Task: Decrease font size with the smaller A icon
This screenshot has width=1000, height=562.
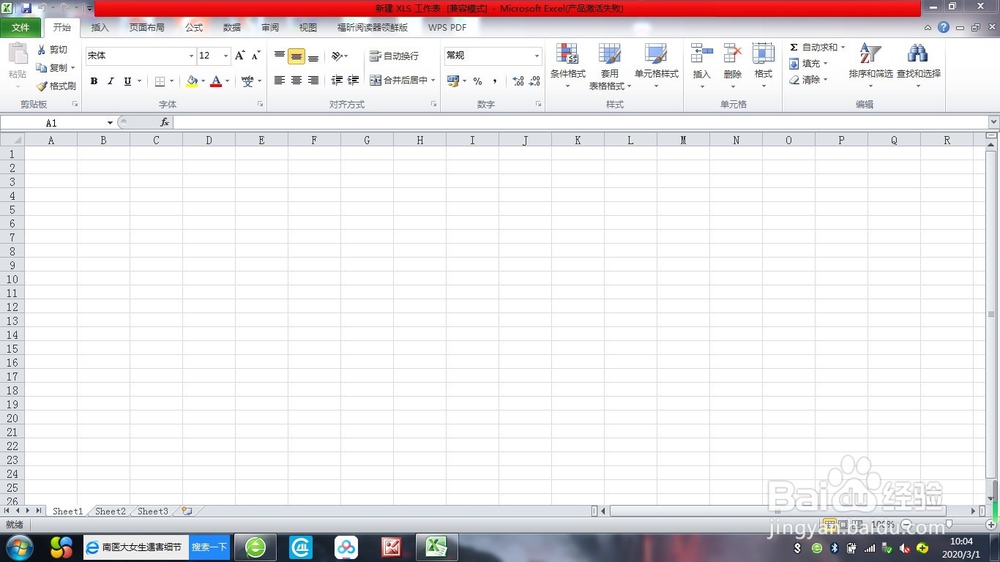Action: [x=256, y=55]
